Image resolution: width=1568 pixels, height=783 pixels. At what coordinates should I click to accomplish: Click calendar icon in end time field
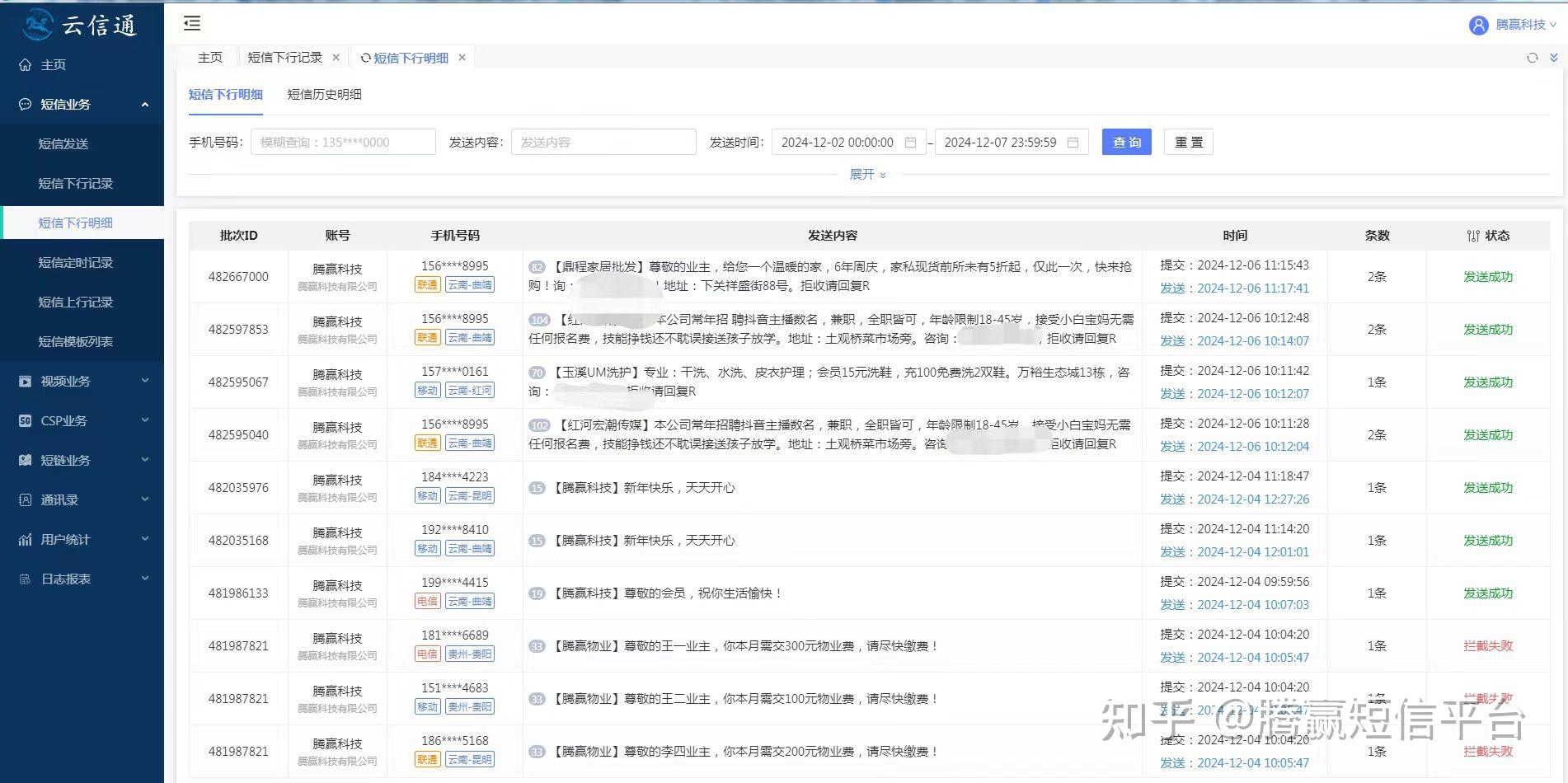1073,143
